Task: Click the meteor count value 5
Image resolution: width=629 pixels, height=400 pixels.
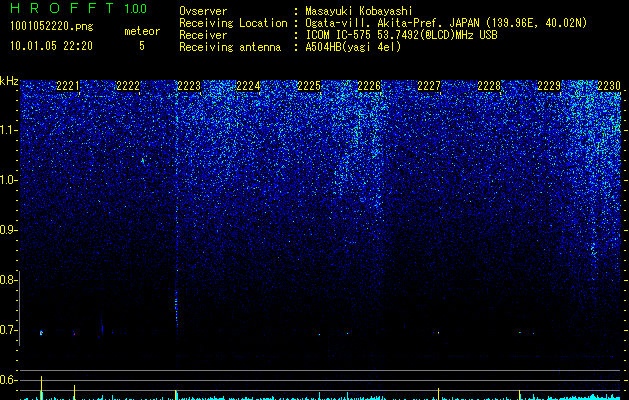Action: point(142,46)
